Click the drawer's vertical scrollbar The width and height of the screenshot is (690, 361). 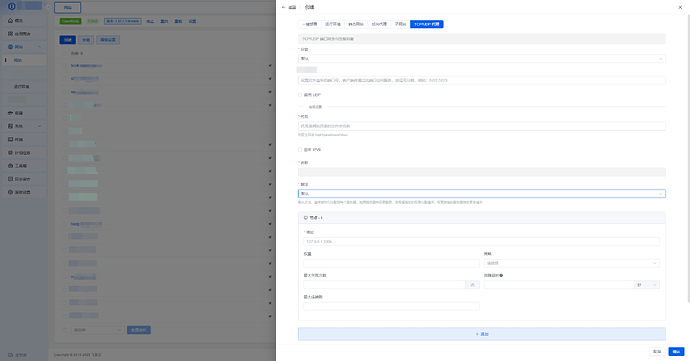(x=688, y=158)
